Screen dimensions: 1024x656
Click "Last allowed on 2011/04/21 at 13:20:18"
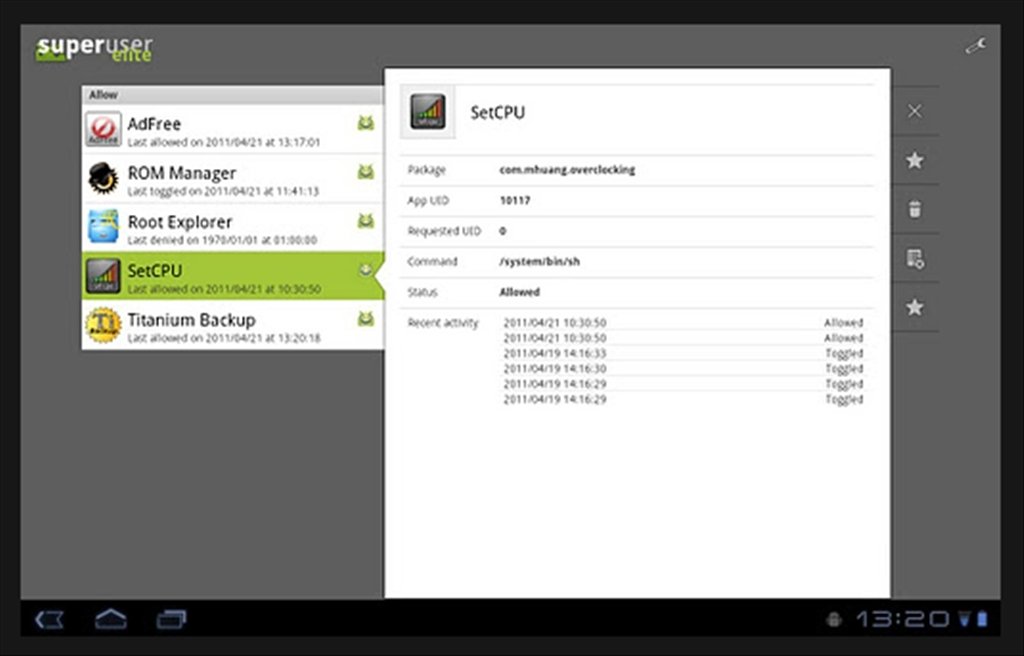pos(224,338)
